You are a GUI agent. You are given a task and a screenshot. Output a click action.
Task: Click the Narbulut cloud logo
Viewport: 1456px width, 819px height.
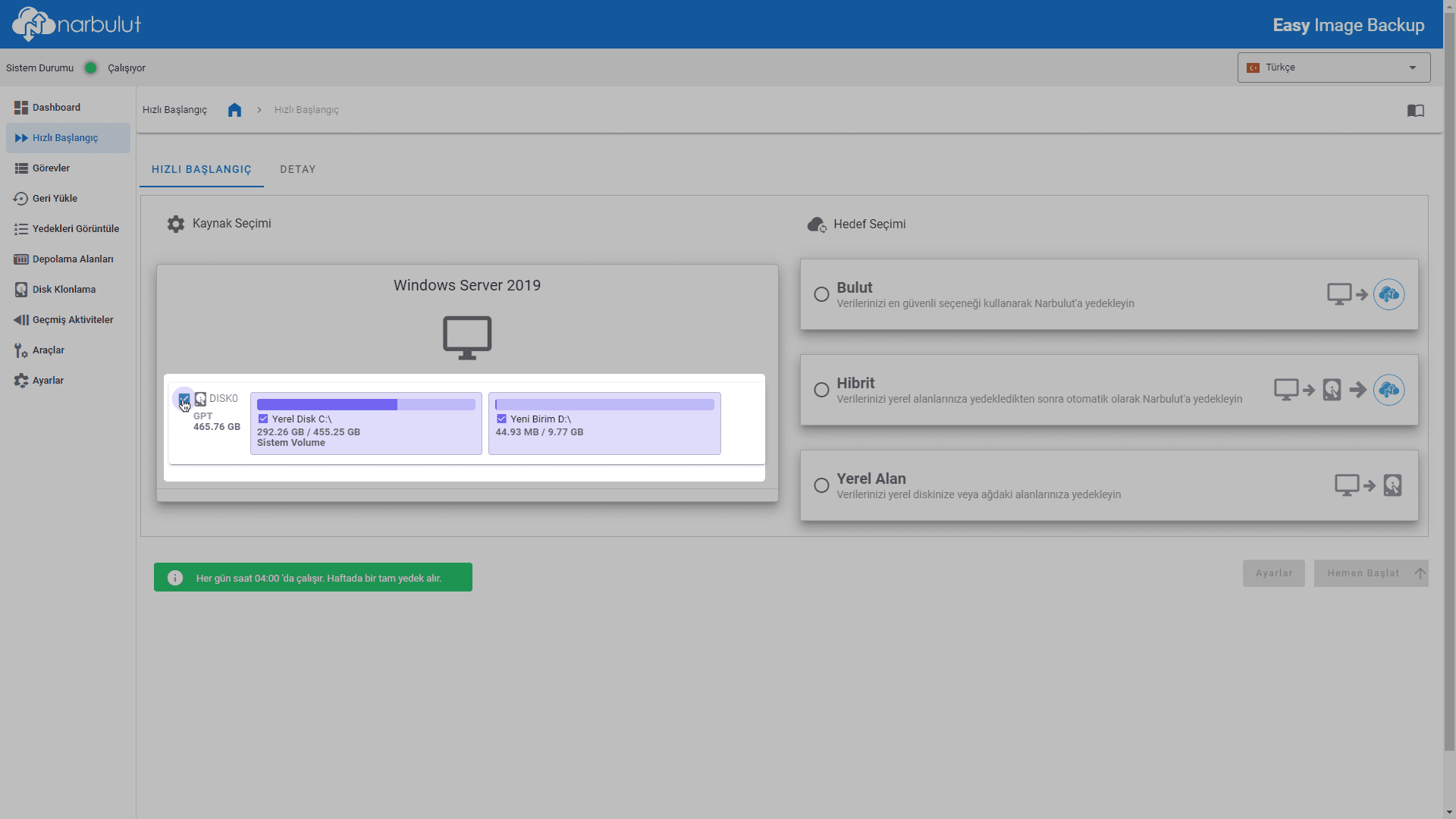(x=33, y=24)
